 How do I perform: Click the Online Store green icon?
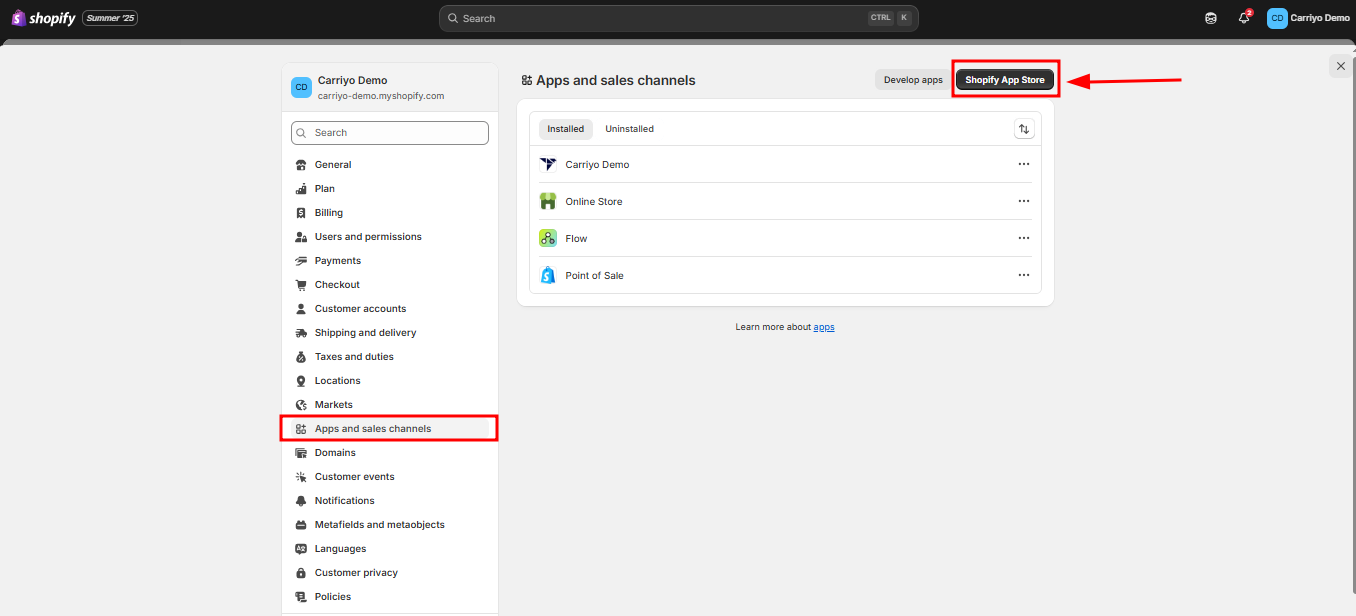(548, 201)
